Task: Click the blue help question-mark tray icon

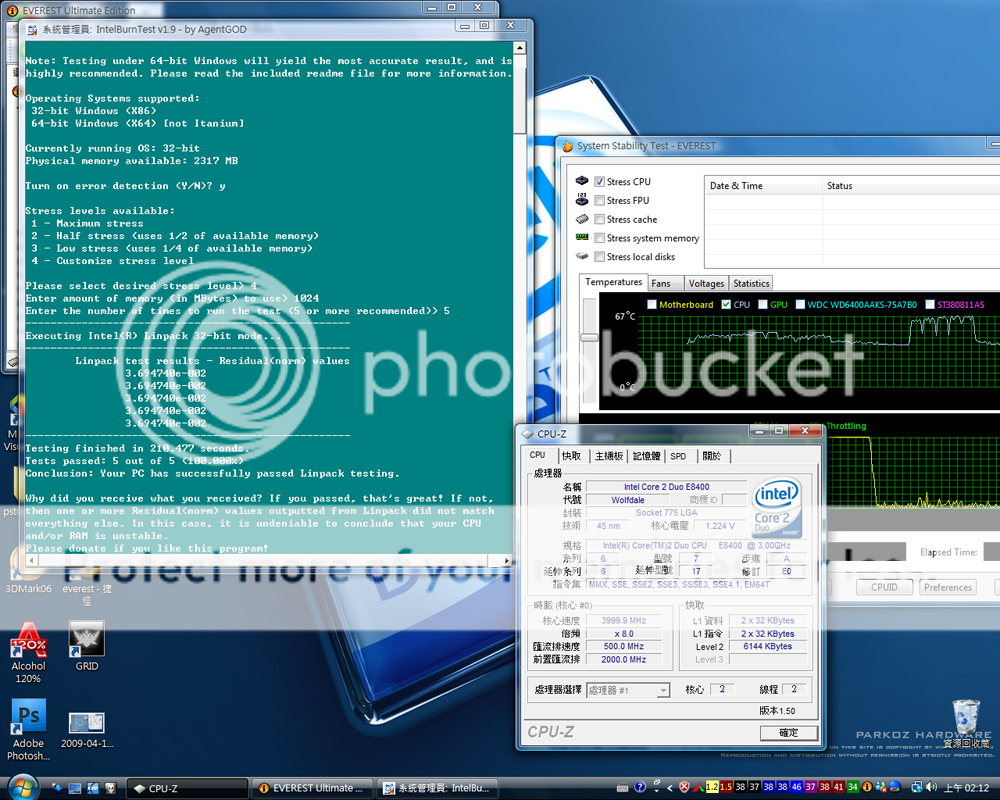Action: (640, 787)
